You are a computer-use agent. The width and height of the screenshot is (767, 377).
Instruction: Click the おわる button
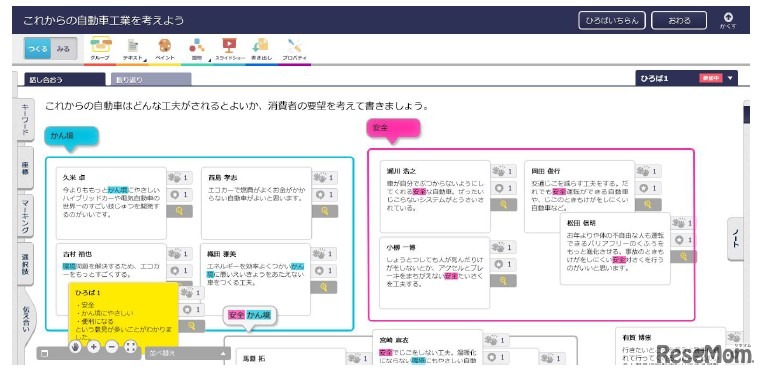pos(679,21)
